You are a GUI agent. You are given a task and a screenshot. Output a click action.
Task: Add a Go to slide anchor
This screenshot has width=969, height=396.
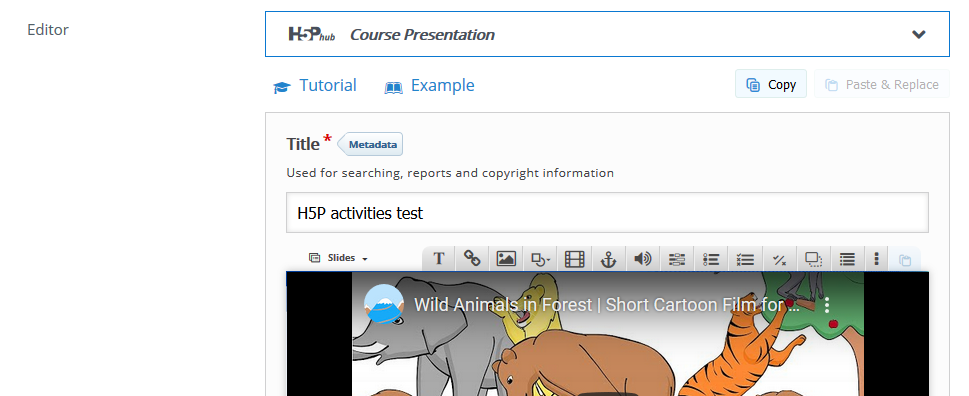609,258
